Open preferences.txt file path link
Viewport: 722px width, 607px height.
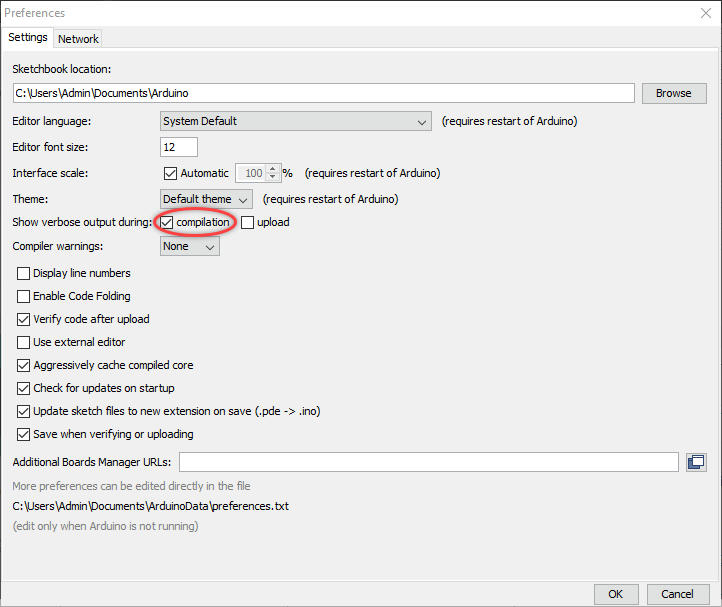(x=151, y=506)
